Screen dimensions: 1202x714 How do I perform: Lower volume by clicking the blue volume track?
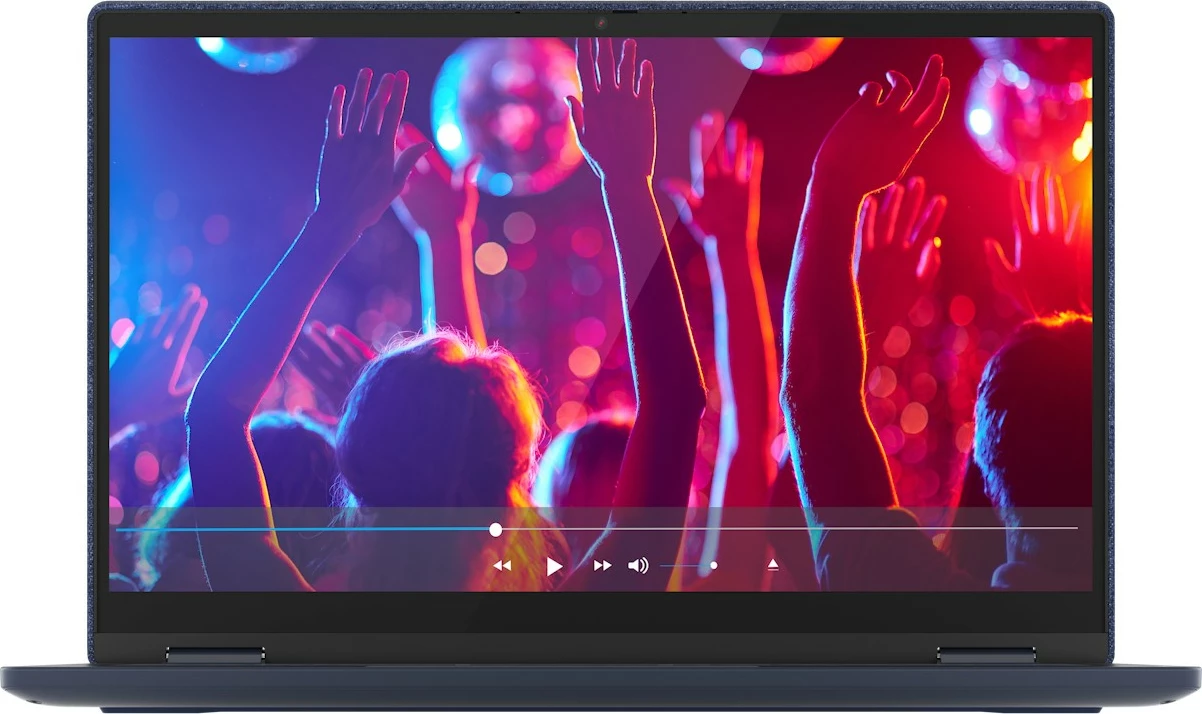[x=684, y=566]
